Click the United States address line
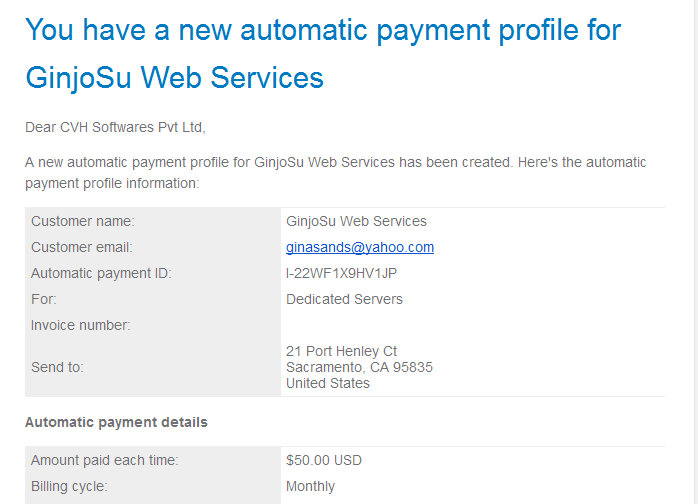The image size is (698, 504). 328,383
